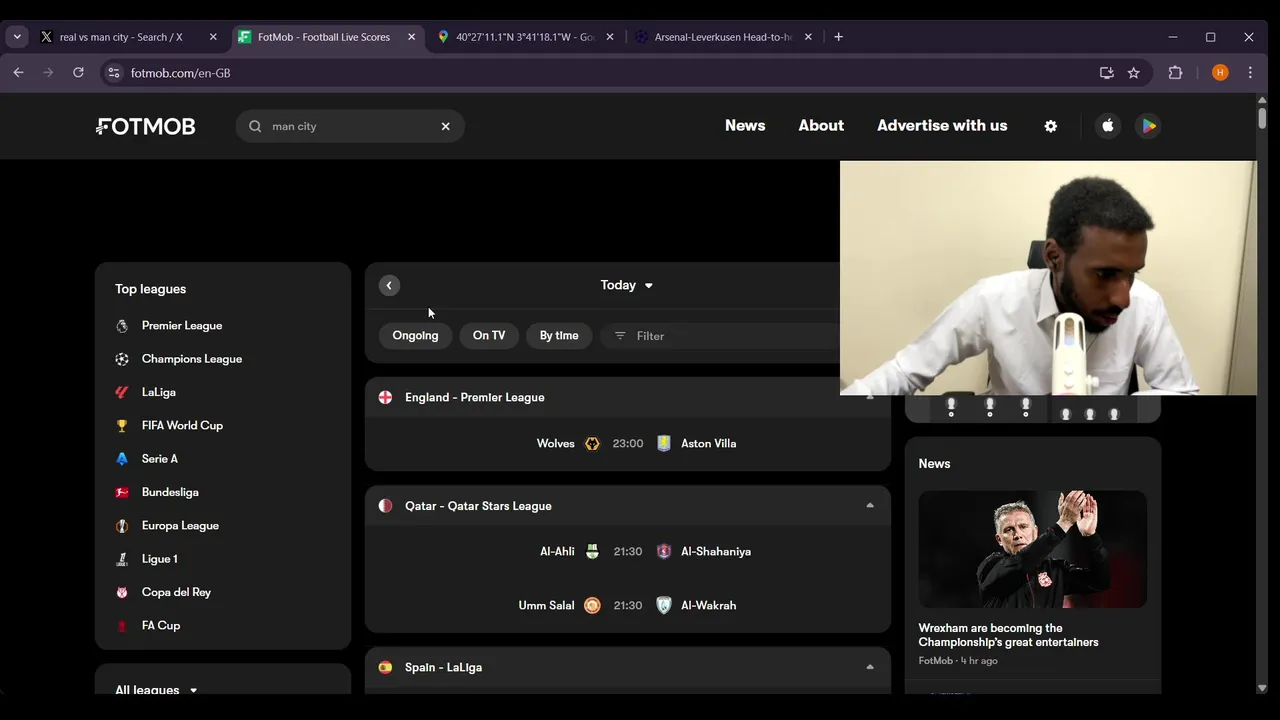1280x720 pixels.
Task: Click the Ligue 1 logo icon
Action: (122, 559)
